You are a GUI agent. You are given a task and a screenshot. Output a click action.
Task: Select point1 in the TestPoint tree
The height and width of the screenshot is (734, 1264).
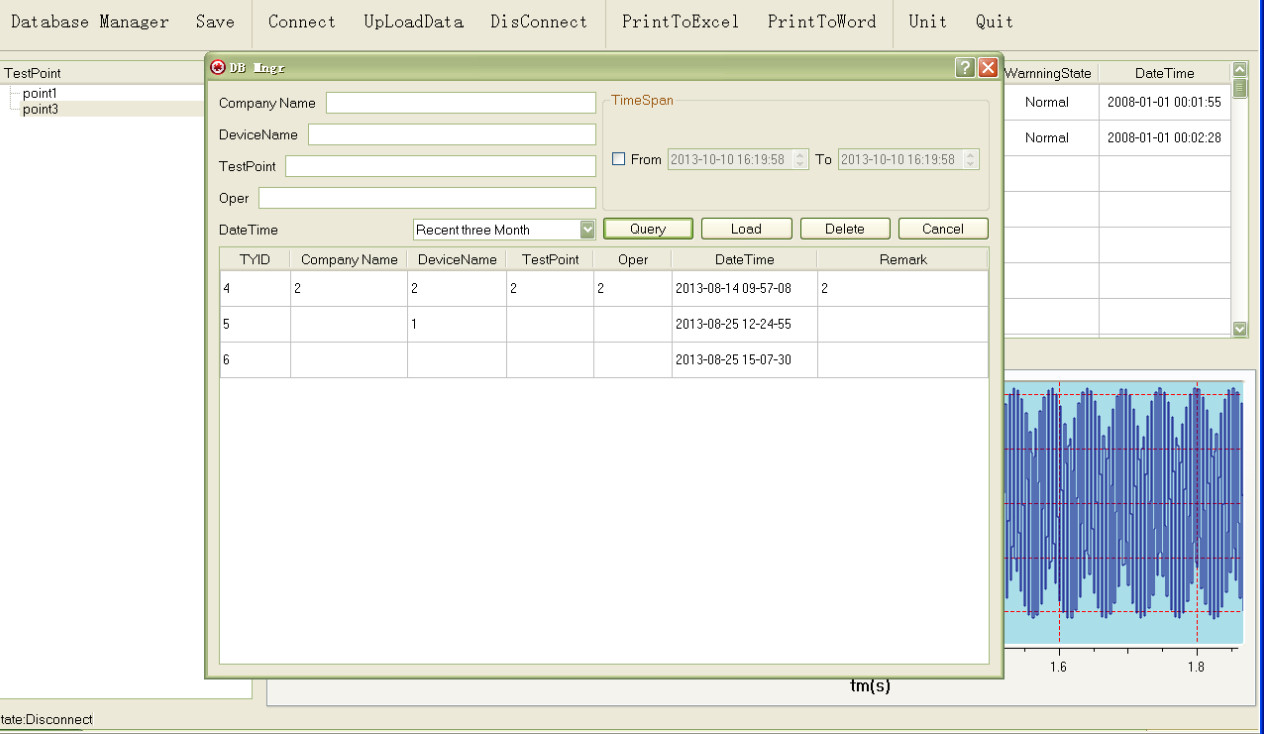tap(40, 93)
